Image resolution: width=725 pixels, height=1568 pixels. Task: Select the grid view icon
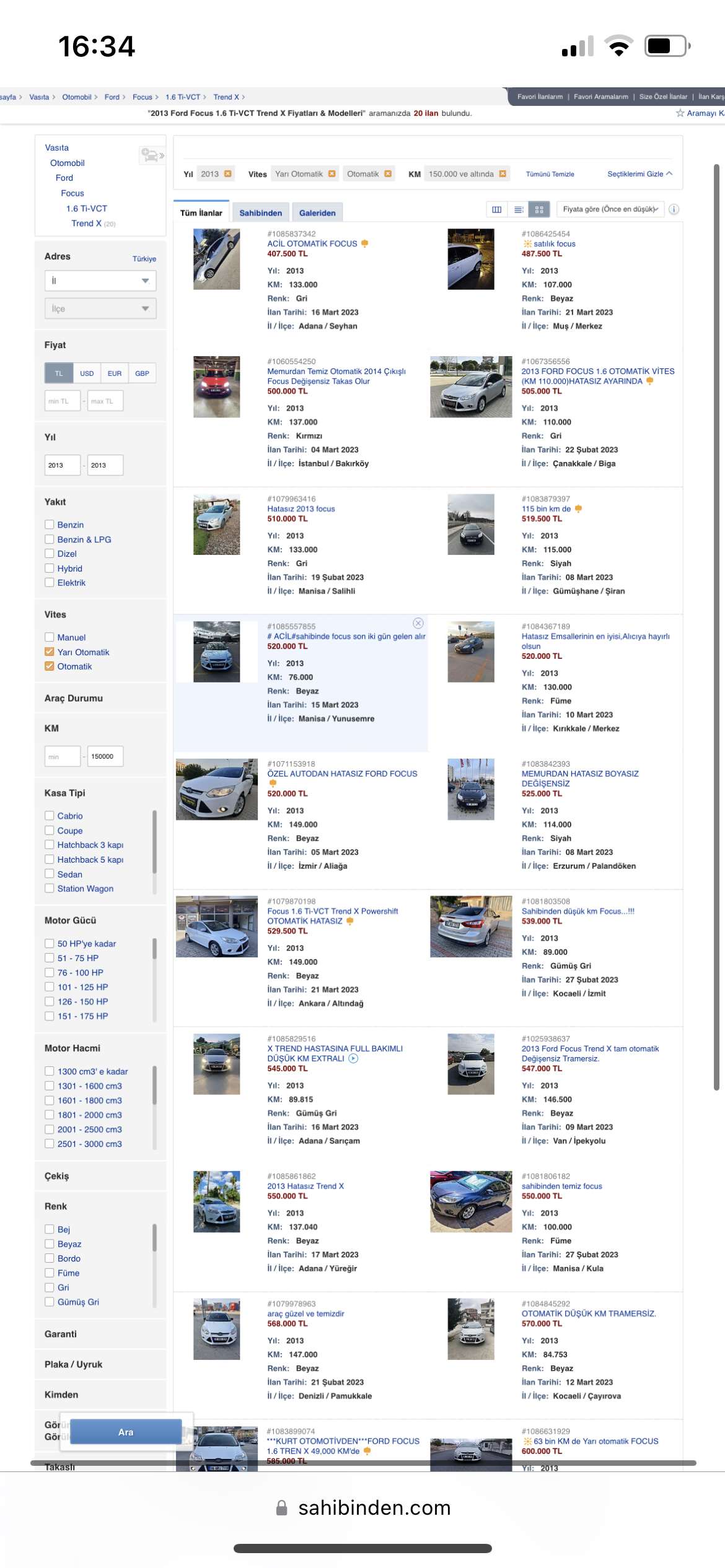(539, 209)
